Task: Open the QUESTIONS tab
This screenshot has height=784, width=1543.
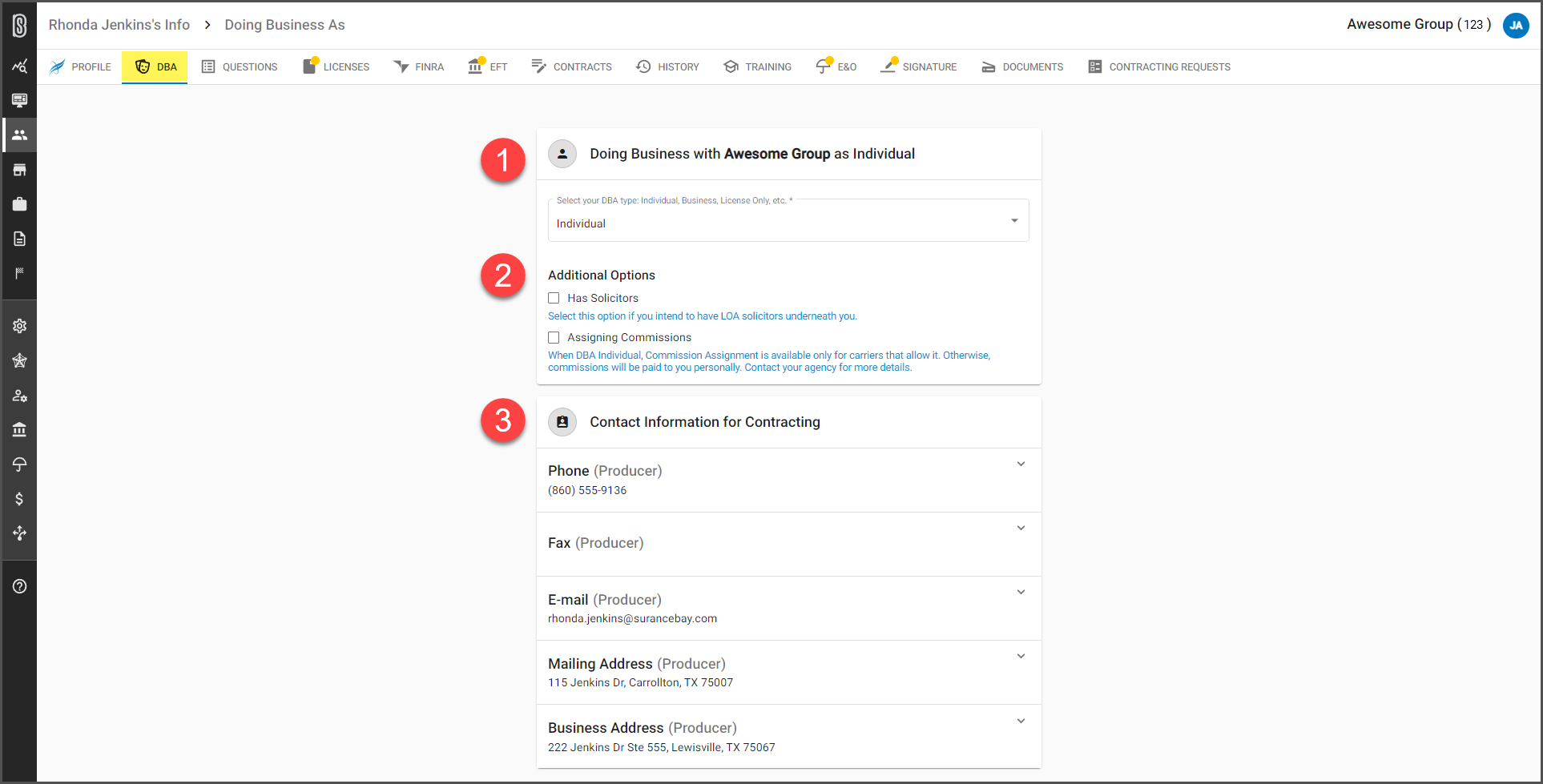Action: [240, 67]
